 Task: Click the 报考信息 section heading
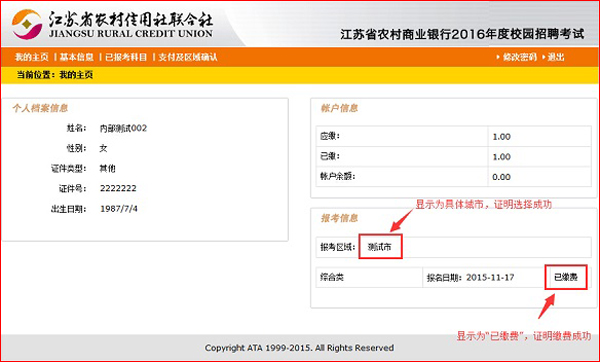(x=339, y=218)
